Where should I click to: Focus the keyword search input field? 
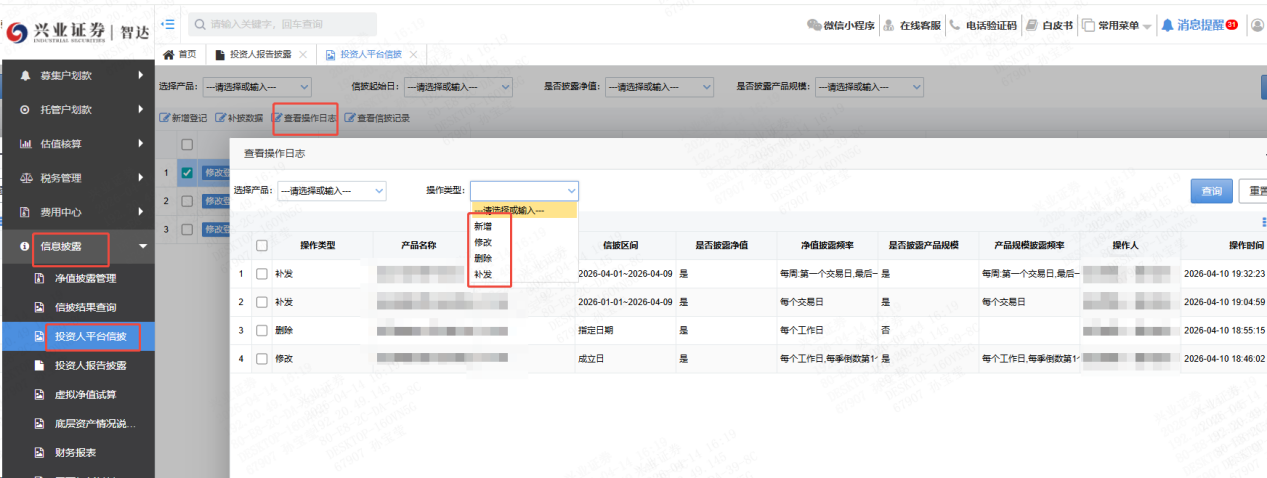point(281,24)
